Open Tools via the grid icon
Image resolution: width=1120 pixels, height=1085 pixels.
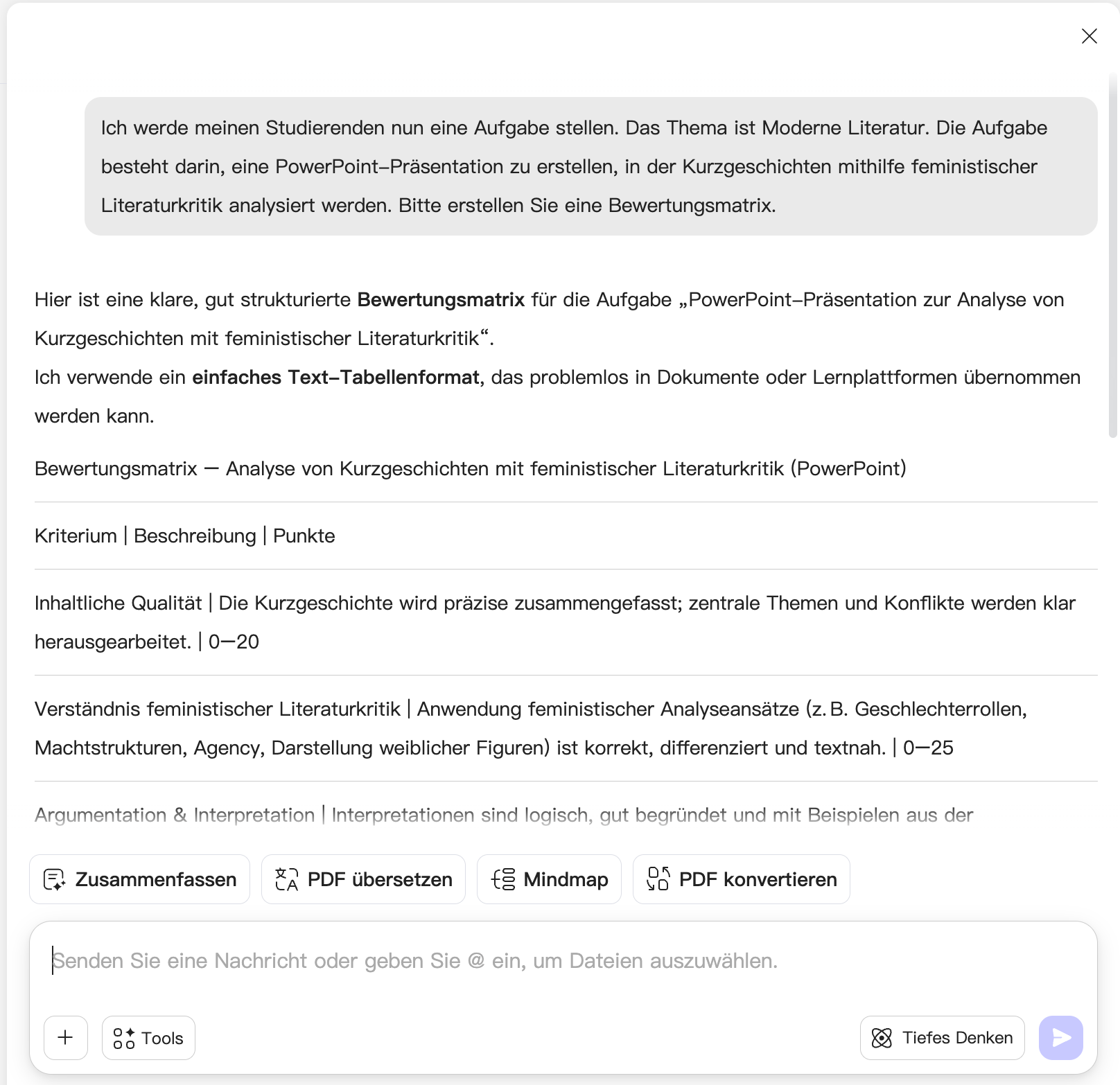tap(126, 1037)
